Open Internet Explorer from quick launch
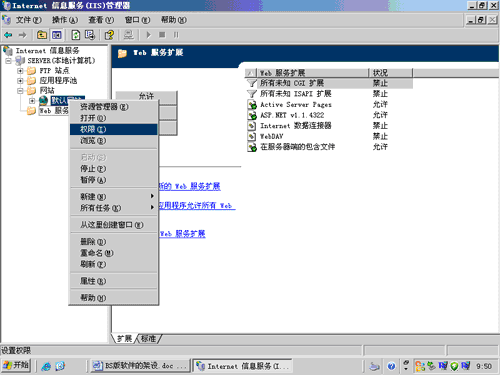The height and width of the screenshot is (375, 500). (46, 366)
